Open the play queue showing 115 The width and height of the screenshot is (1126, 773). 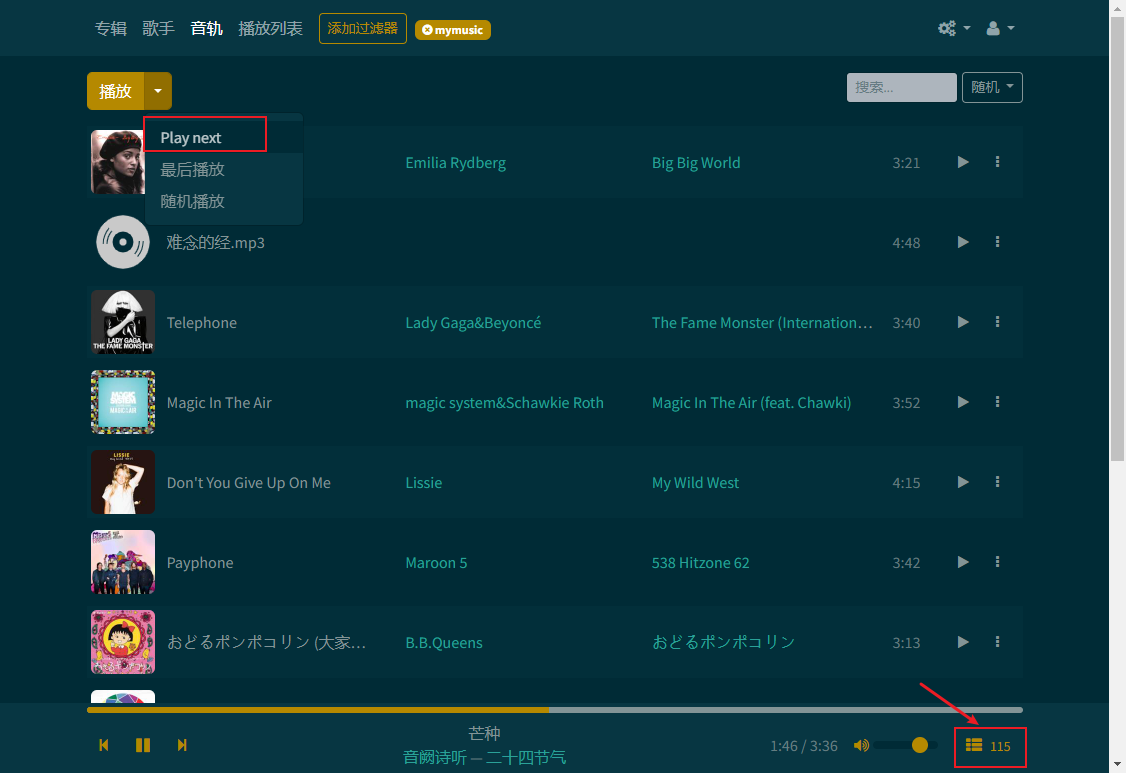pyautogui.click(x=988, y=746)
